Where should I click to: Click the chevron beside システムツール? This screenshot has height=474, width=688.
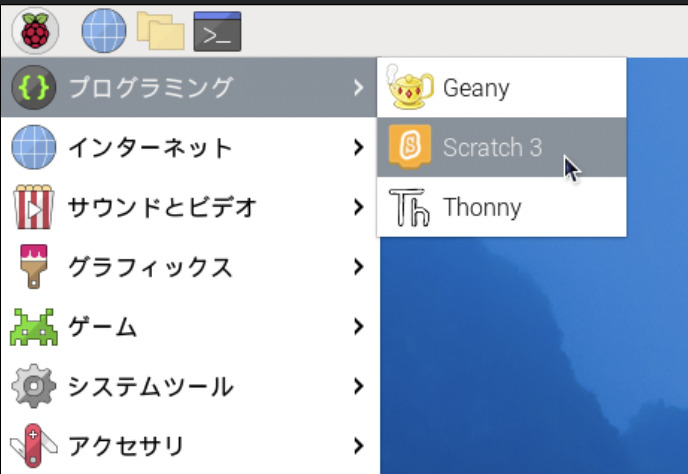click(358, 386)
